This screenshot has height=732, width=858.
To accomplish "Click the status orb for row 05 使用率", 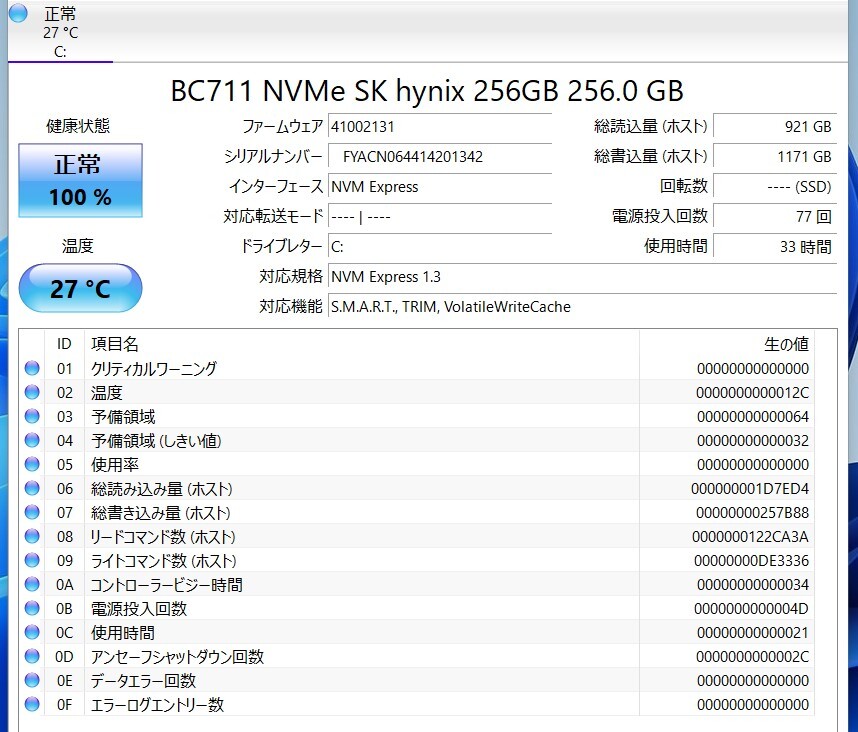I will click(x=32, y=465).
